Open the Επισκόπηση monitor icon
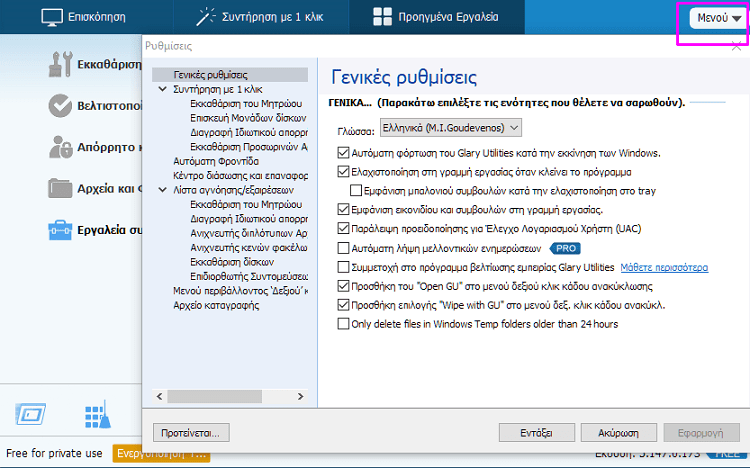Screen dimensions: 750x468 [x=52, y=17]
